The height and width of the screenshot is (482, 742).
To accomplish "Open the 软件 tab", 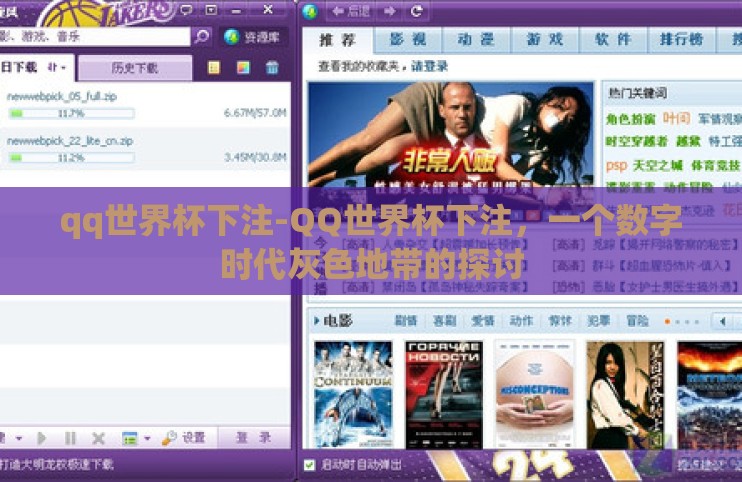I will pos(613,40).
